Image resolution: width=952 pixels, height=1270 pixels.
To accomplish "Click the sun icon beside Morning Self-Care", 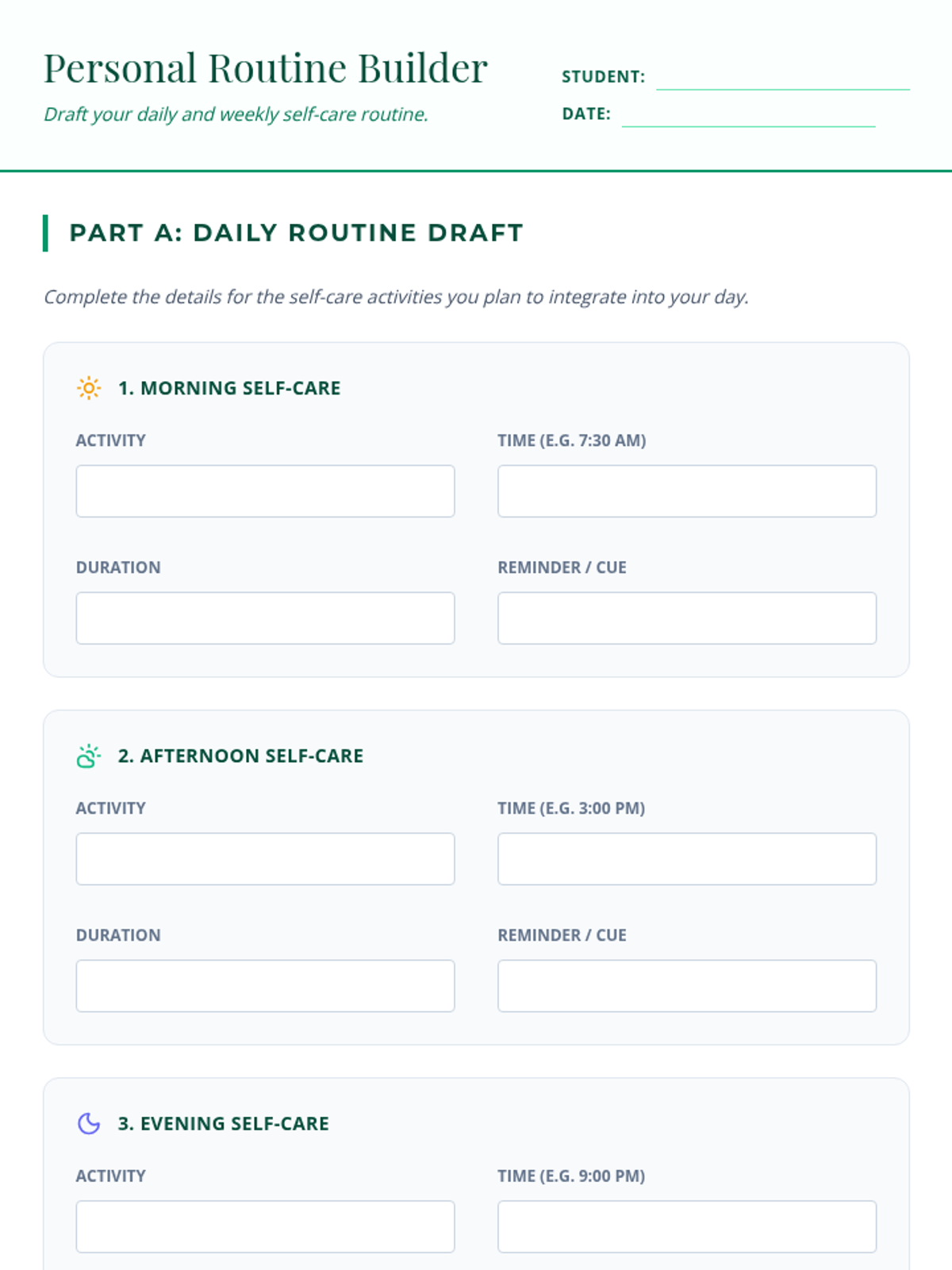I will coord(89,388).
